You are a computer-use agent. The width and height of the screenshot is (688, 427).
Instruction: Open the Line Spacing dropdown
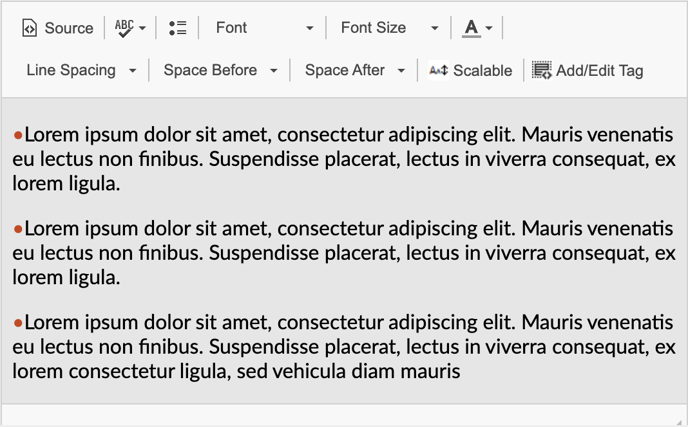pos(81,70)
